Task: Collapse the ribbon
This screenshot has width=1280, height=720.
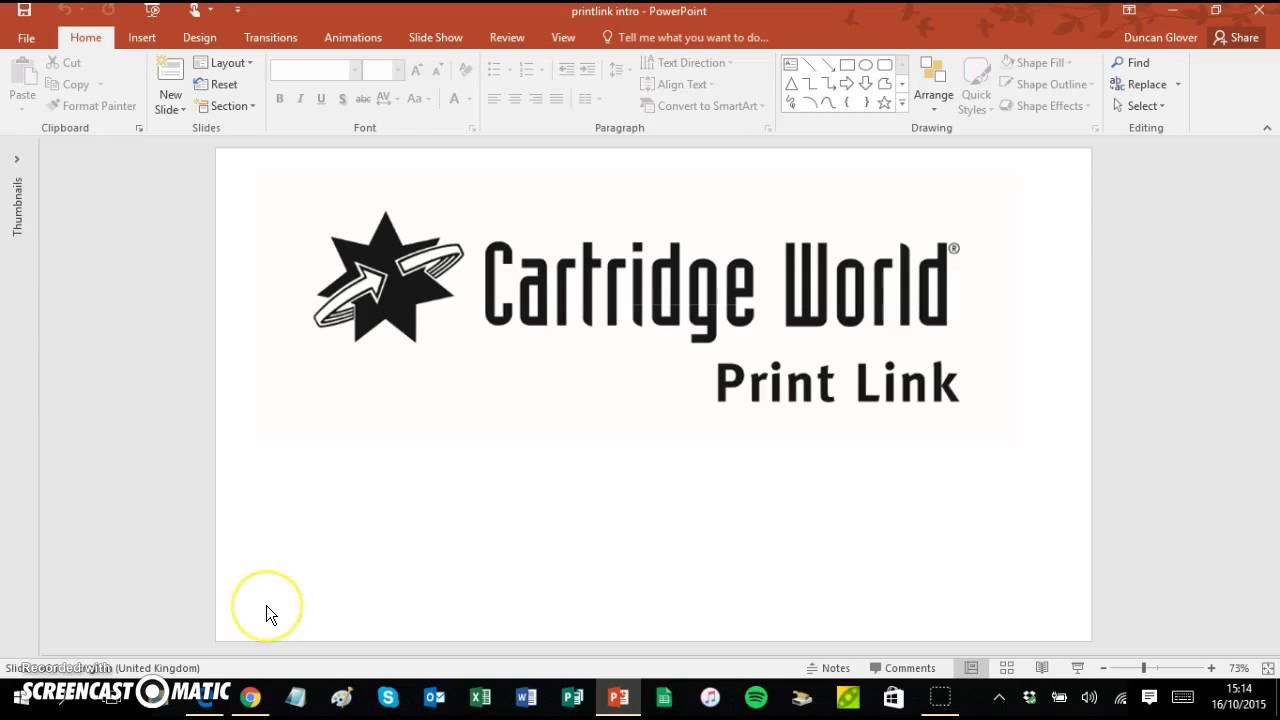Action: (x=1267, y=128)
